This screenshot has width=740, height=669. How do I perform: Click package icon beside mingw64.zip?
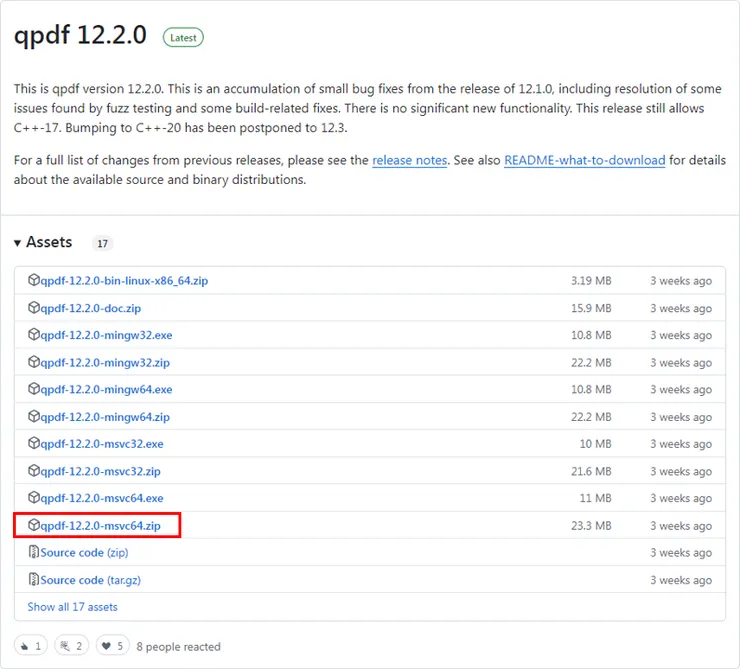point(34,416)
